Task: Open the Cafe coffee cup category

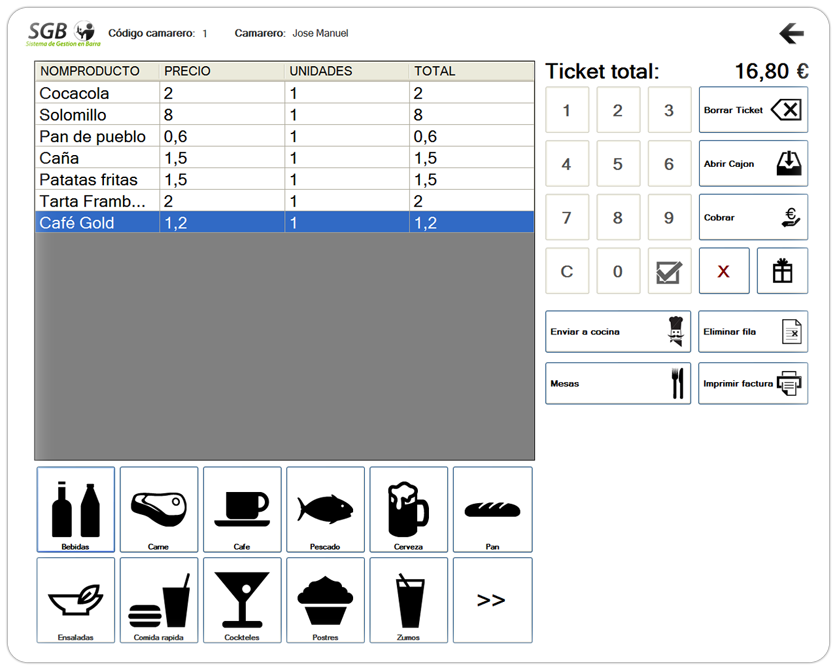Action: [x=242, y=509]
